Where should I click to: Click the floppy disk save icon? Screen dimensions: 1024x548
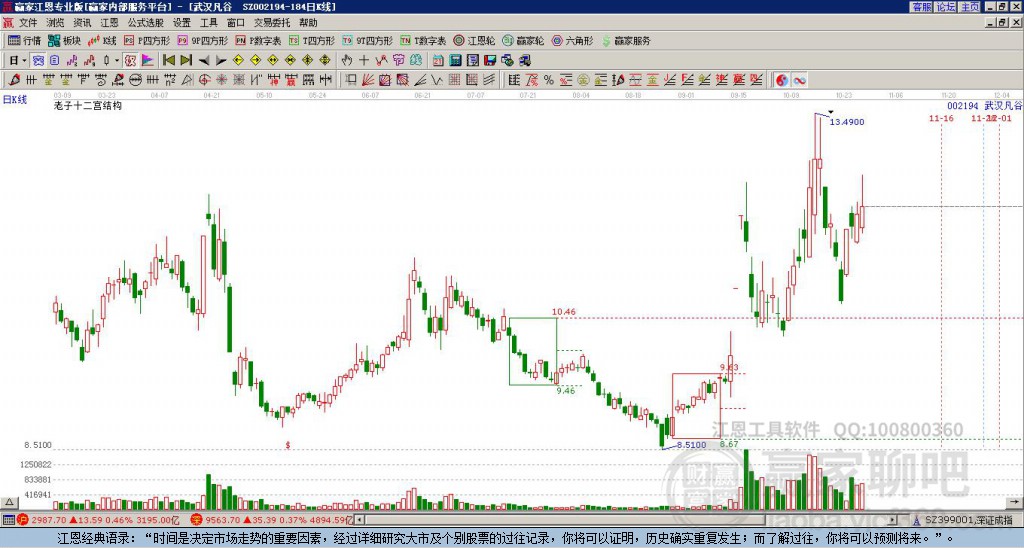490,60
